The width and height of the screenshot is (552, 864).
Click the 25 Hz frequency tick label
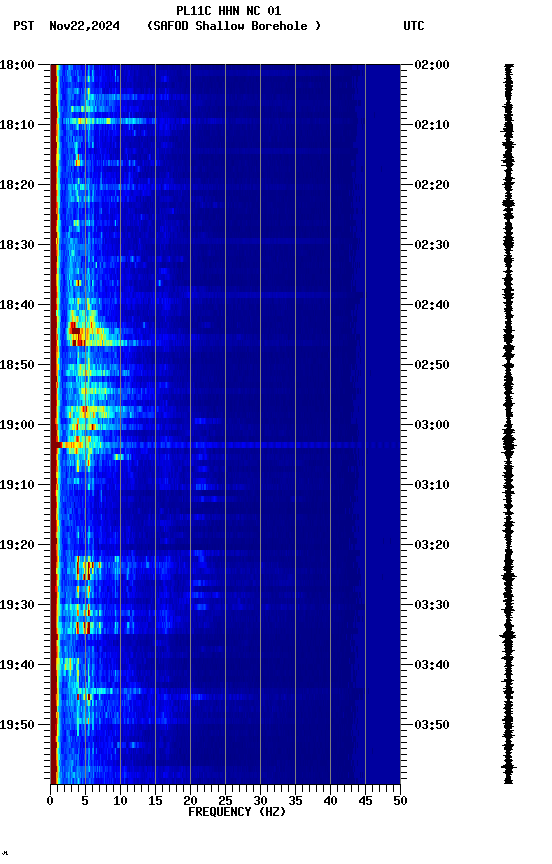pos(225,801)
